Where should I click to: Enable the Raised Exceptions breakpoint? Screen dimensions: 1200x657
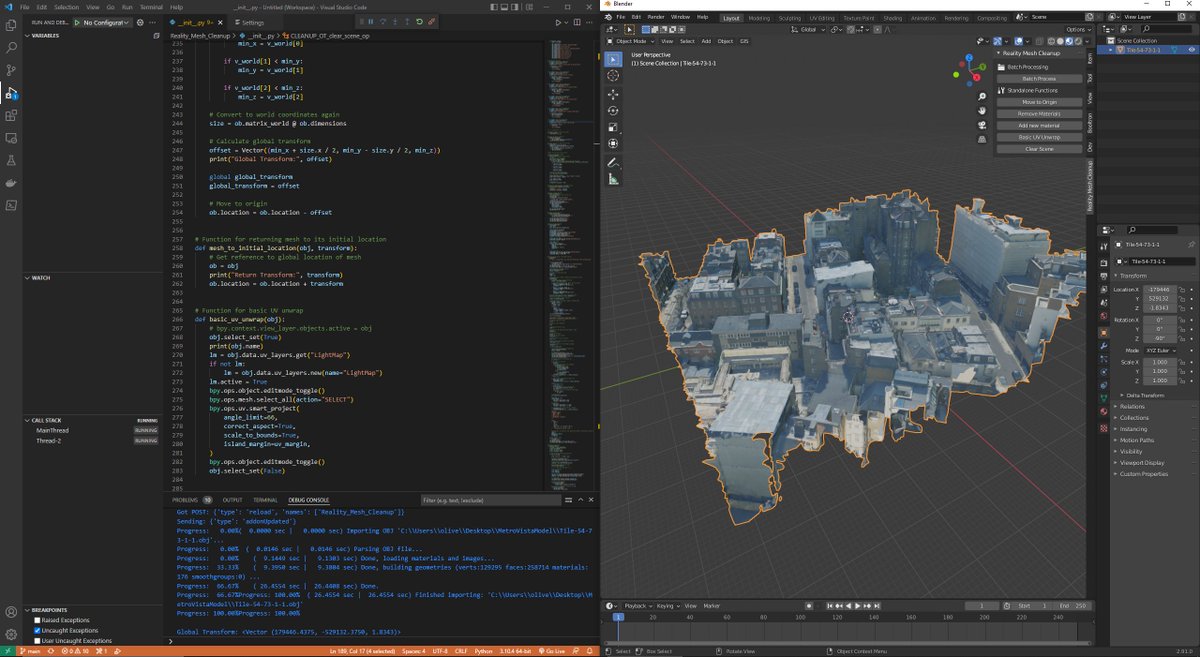[x=38, y=620]
